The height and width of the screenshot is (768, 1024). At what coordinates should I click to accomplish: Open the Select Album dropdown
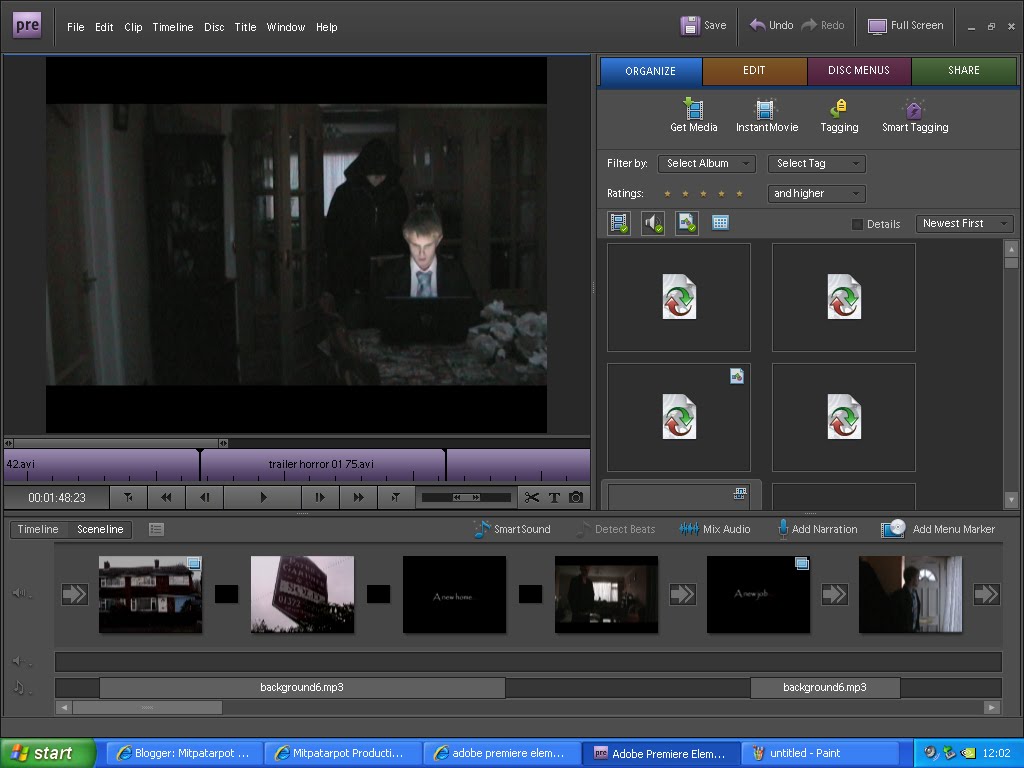707,163
